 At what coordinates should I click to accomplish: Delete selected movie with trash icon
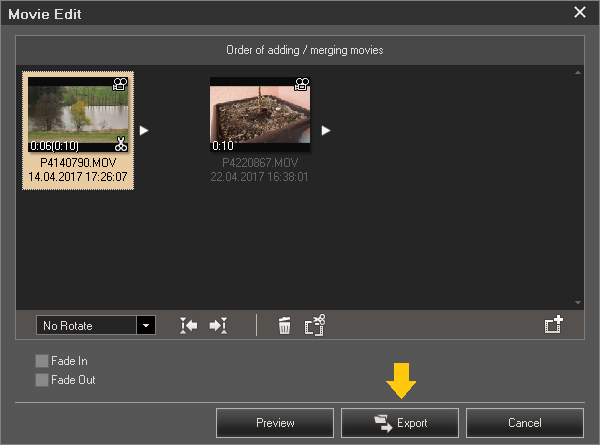pyautogui.click(x=284, y=326)
